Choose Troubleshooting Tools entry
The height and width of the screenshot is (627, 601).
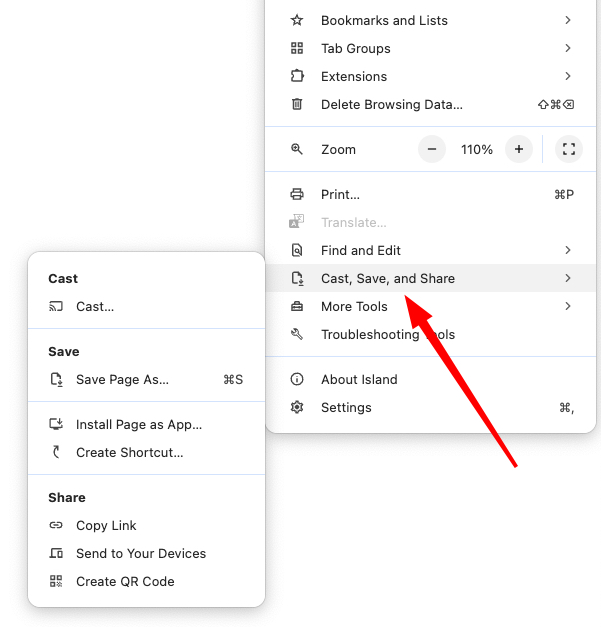coord(431,334)
